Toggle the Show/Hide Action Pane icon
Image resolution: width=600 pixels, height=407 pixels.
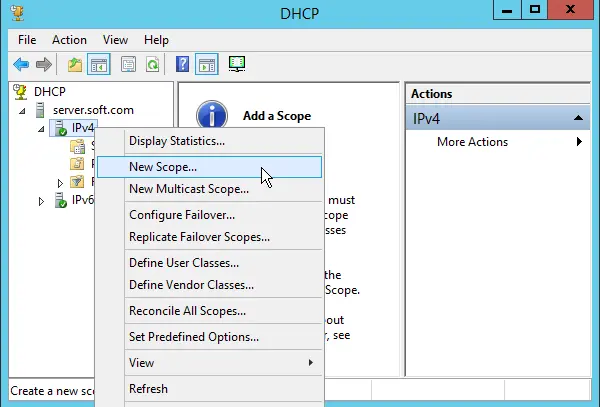(x=207, y=65)
